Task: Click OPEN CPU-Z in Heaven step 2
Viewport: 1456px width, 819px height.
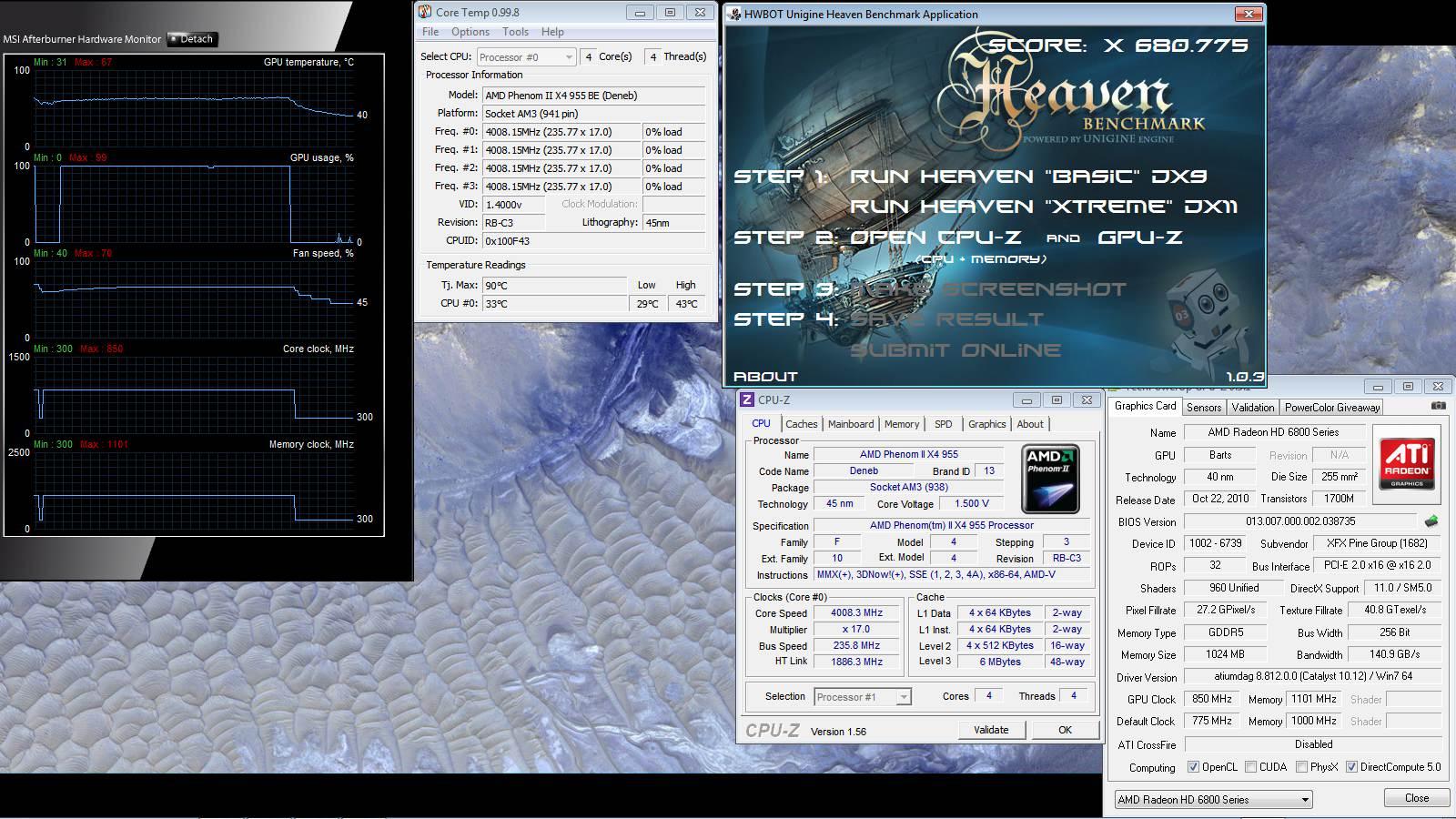Action: (935, 238)
